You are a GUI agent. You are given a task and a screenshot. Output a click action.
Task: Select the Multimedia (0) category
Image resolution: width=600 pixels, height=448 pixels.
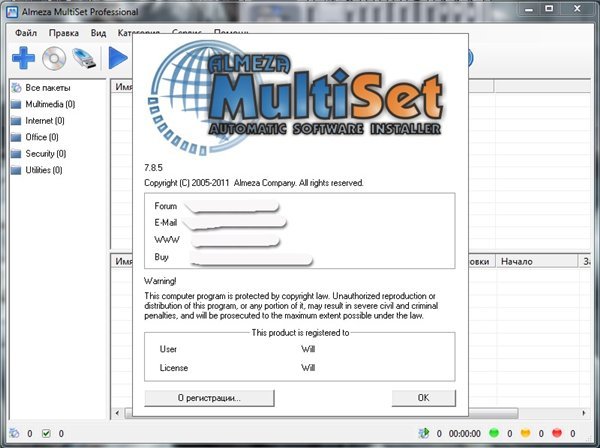50,104
